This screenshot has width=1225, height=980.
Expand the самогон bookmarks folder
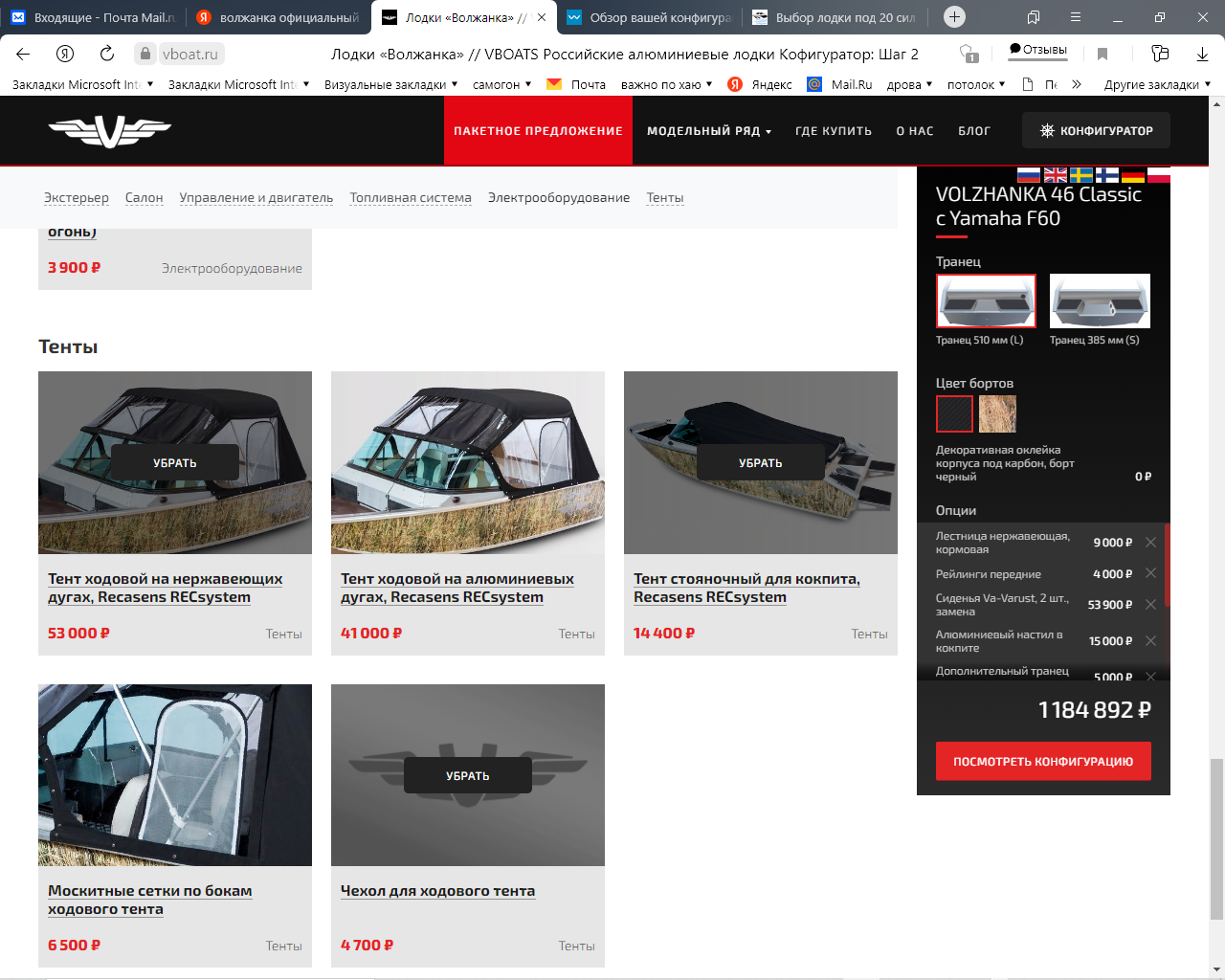pos(502,84)
